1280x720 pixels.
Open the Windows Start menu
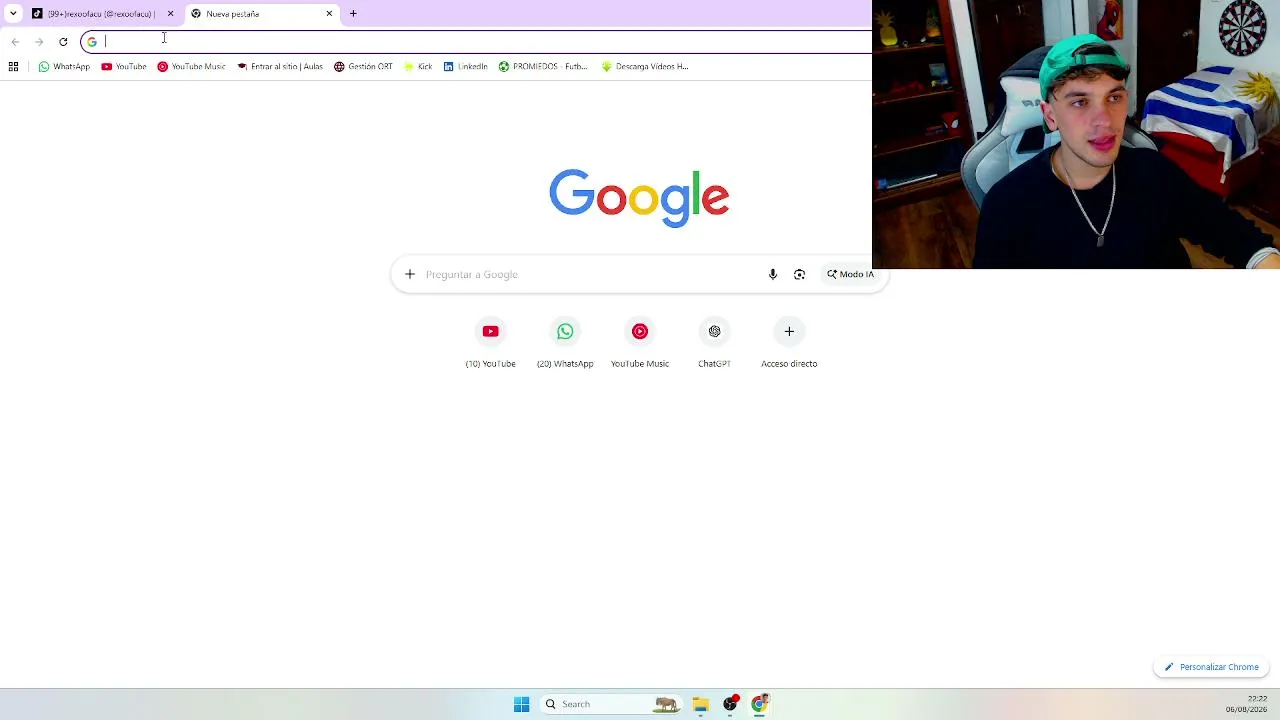click(x=521, y=704)
